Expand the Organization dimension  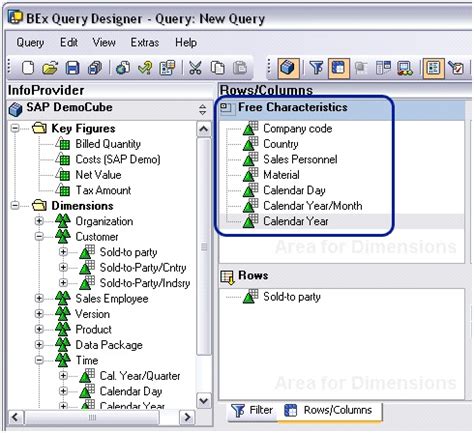[x=39, y=221]
